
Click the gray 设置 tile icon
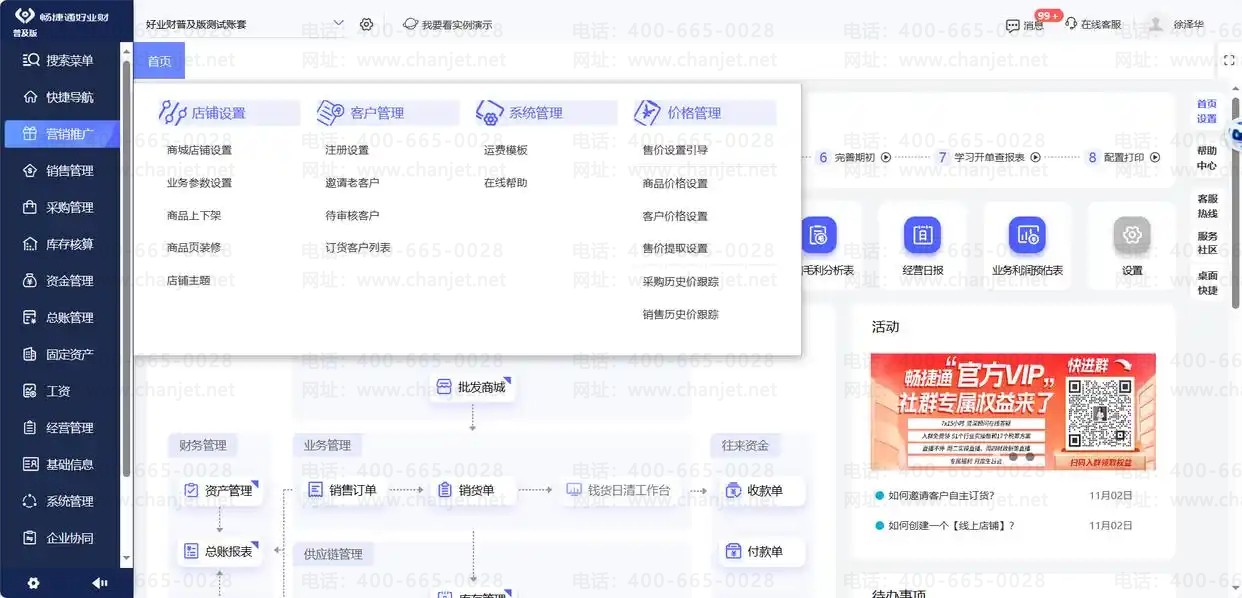click(1132, 235)
